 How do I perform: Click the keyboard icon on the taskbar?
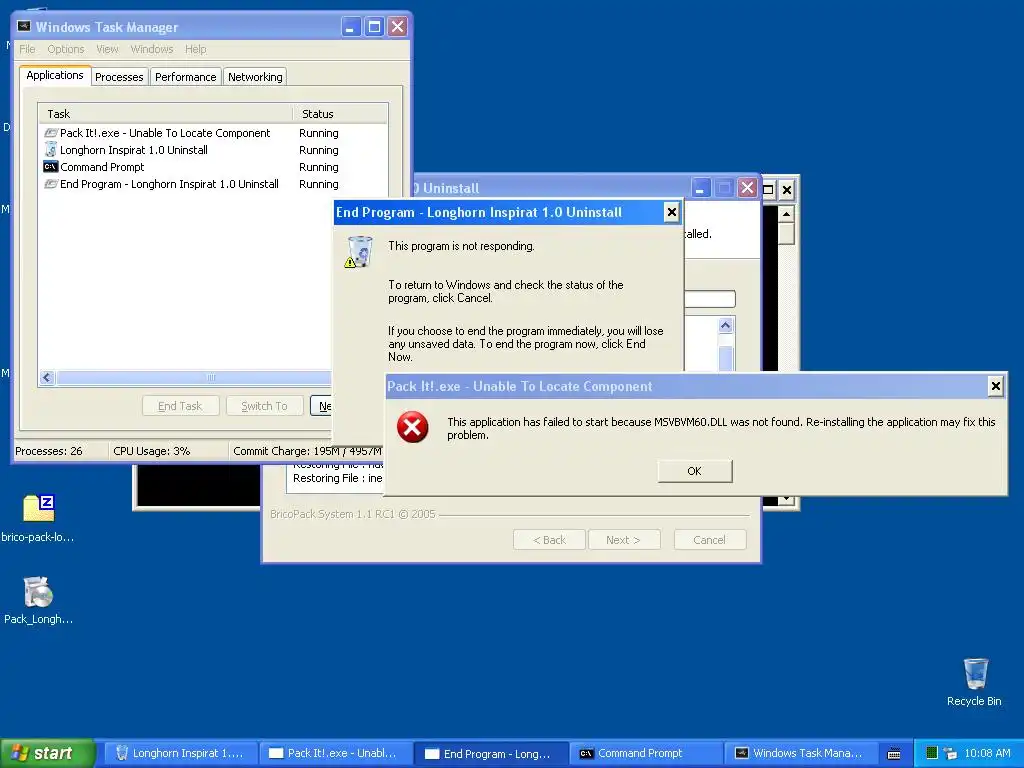click(x=894, y=754)
